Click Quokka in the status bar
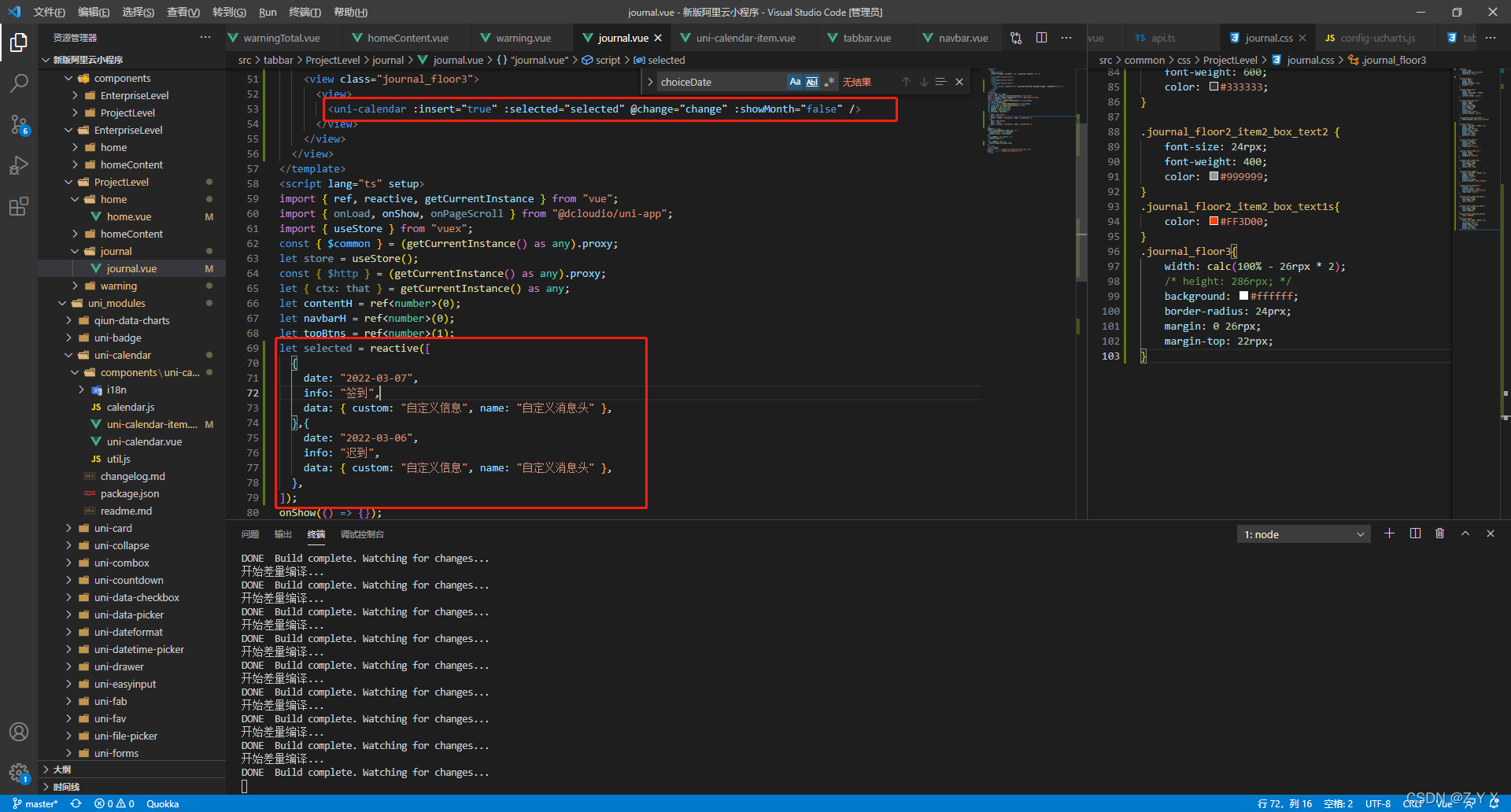The height and width of the screenshot is (812, 1511). coord(162,803)
